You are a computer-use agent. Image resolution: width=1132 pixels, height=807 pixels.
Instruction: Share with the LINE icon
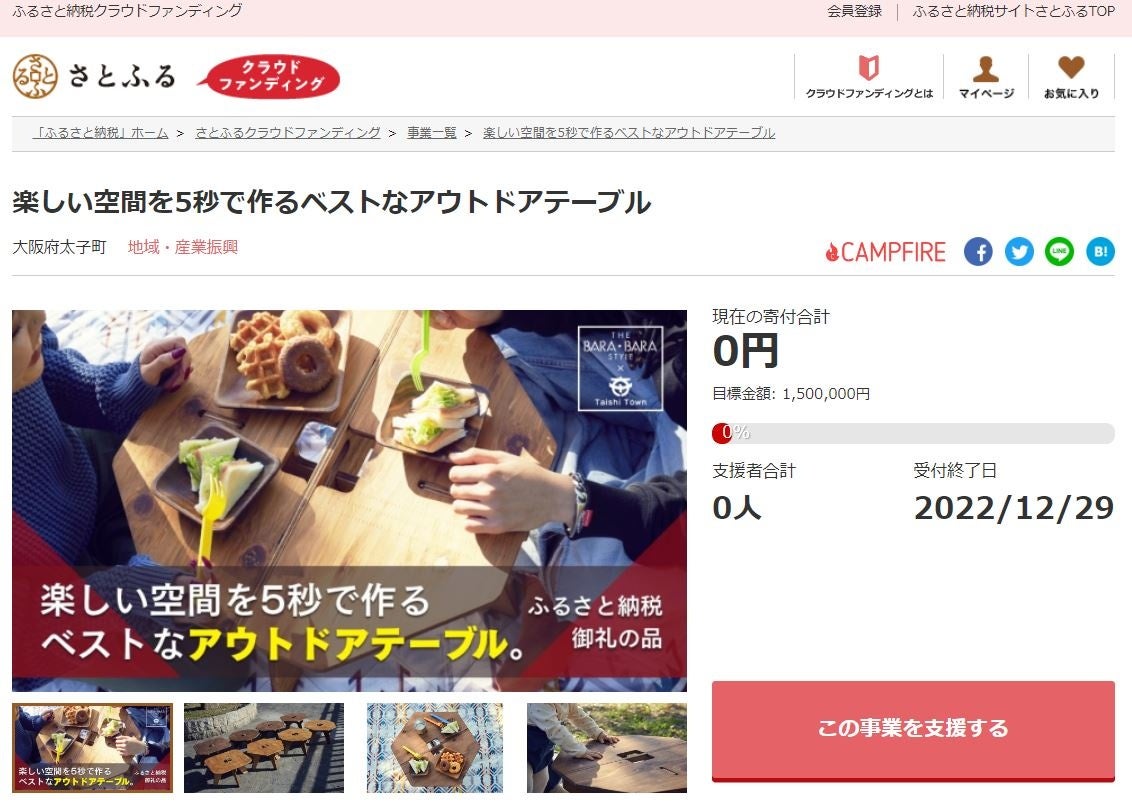coord(1059,252)
